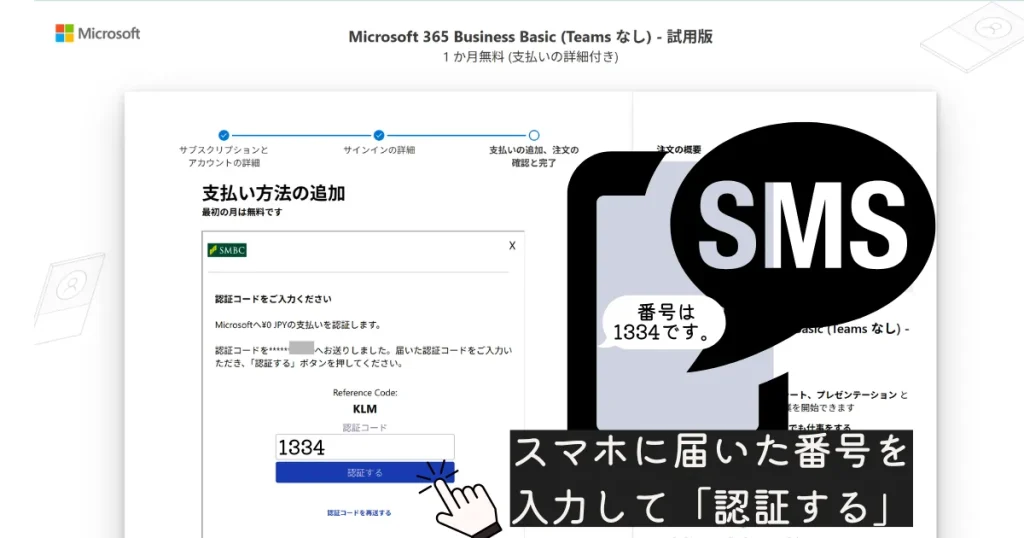Click the Microsoft 365 Business Basic page title

530,37
